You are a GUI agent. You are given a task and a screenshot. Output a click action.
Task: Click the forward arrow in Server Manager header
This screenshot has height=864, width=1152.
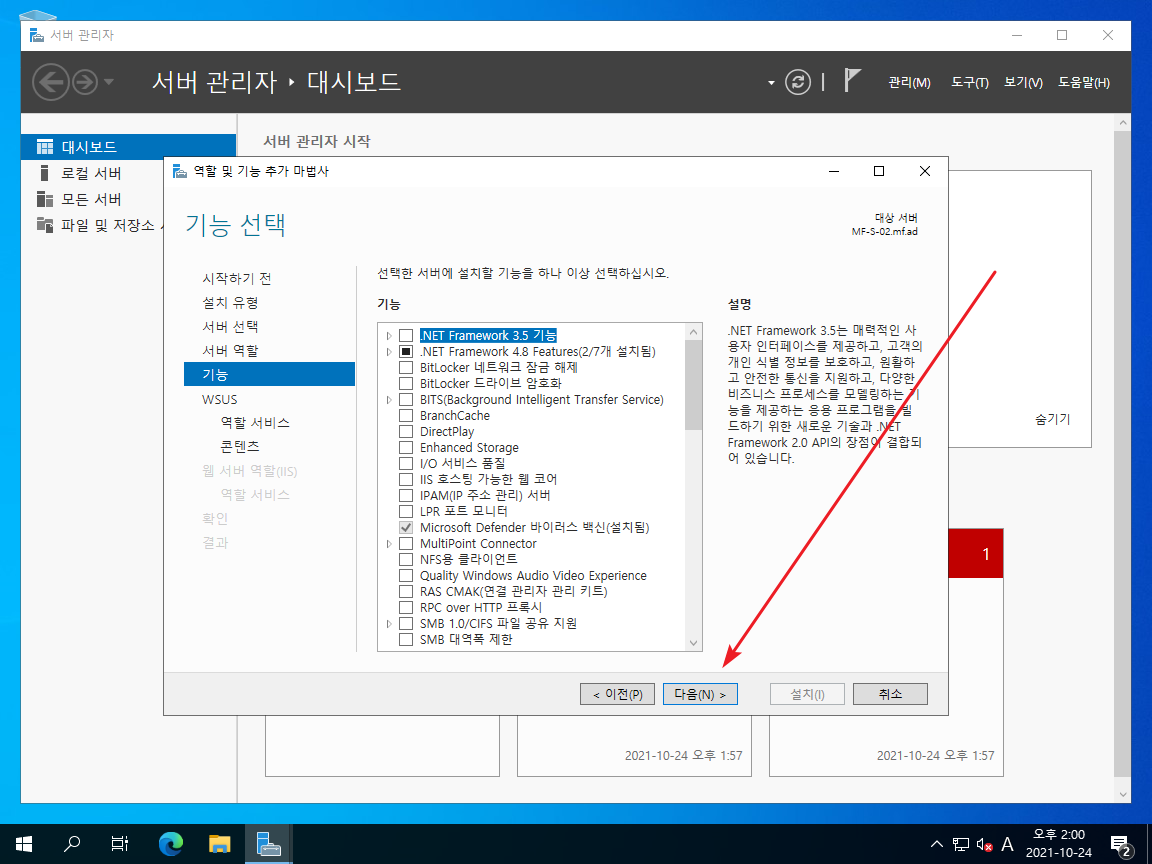(85, 82)
